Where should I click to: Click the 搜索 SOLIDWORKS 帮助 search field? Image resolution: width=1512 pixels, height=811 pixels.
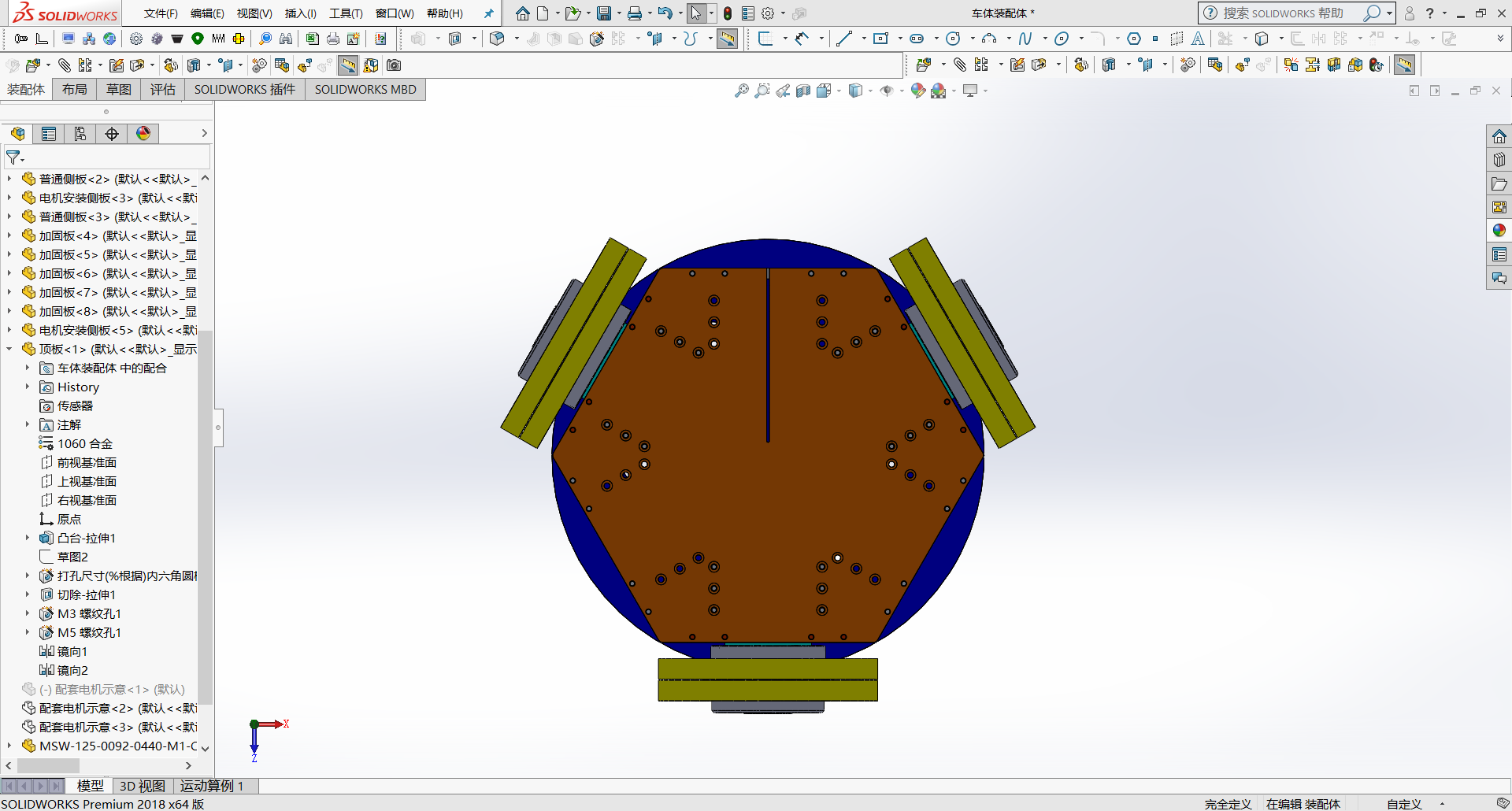pyautogui.click(x=1284, y=13)
